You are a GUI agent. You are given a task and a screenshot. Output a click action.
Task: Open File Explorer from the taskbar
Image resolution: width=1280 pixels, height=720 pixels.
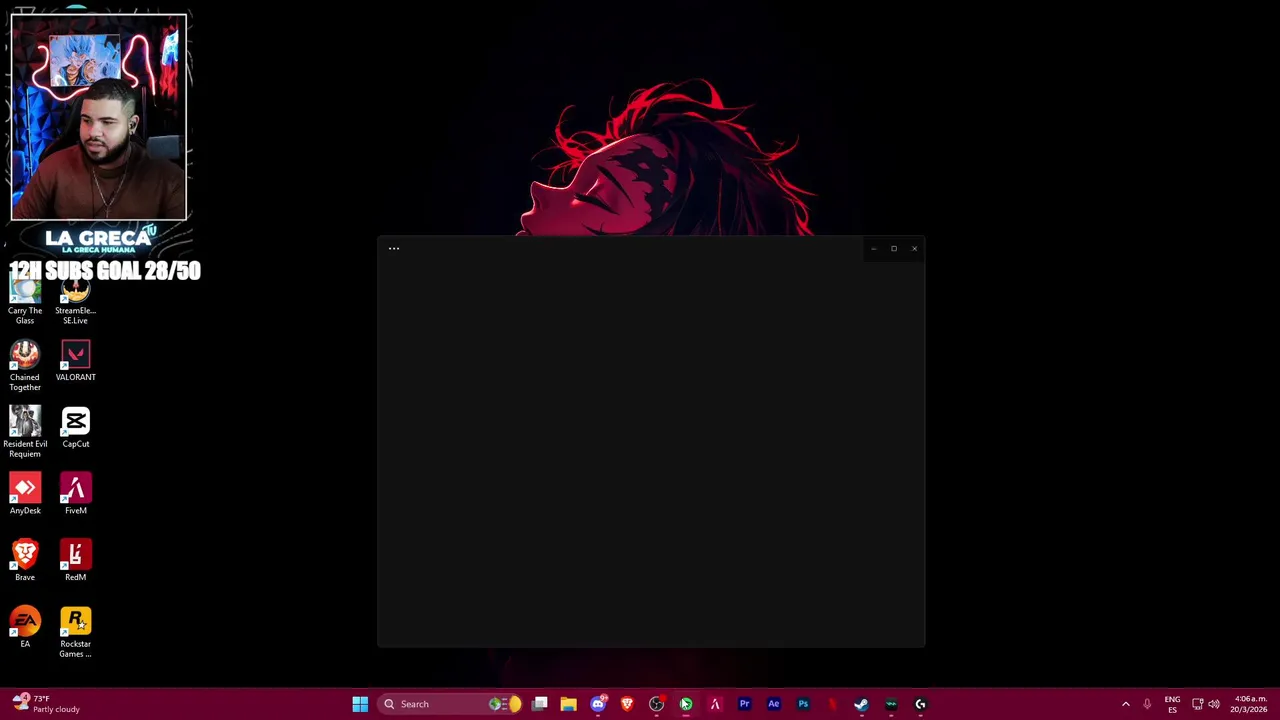pos(568,704)
